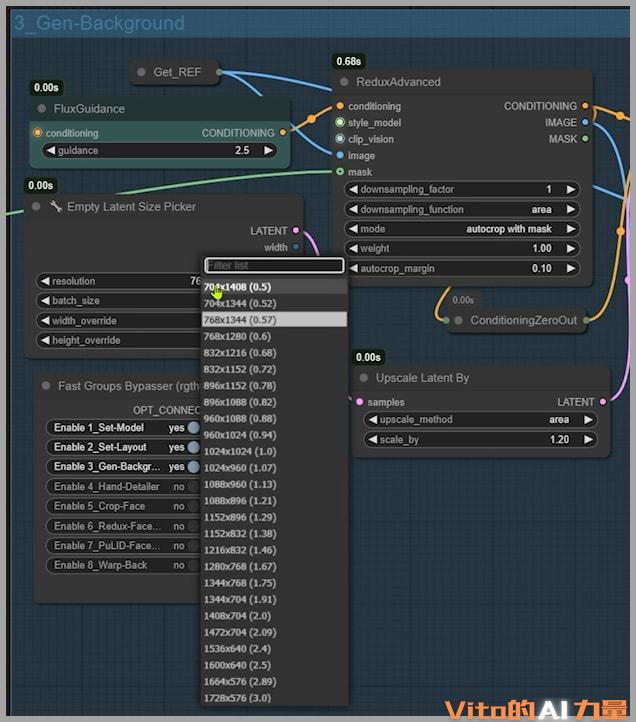Image resolution: width=636 pixels, height=722 pixels.
Task: Click the LATENT output socket of Size Picker
Action: coord(296,230)
